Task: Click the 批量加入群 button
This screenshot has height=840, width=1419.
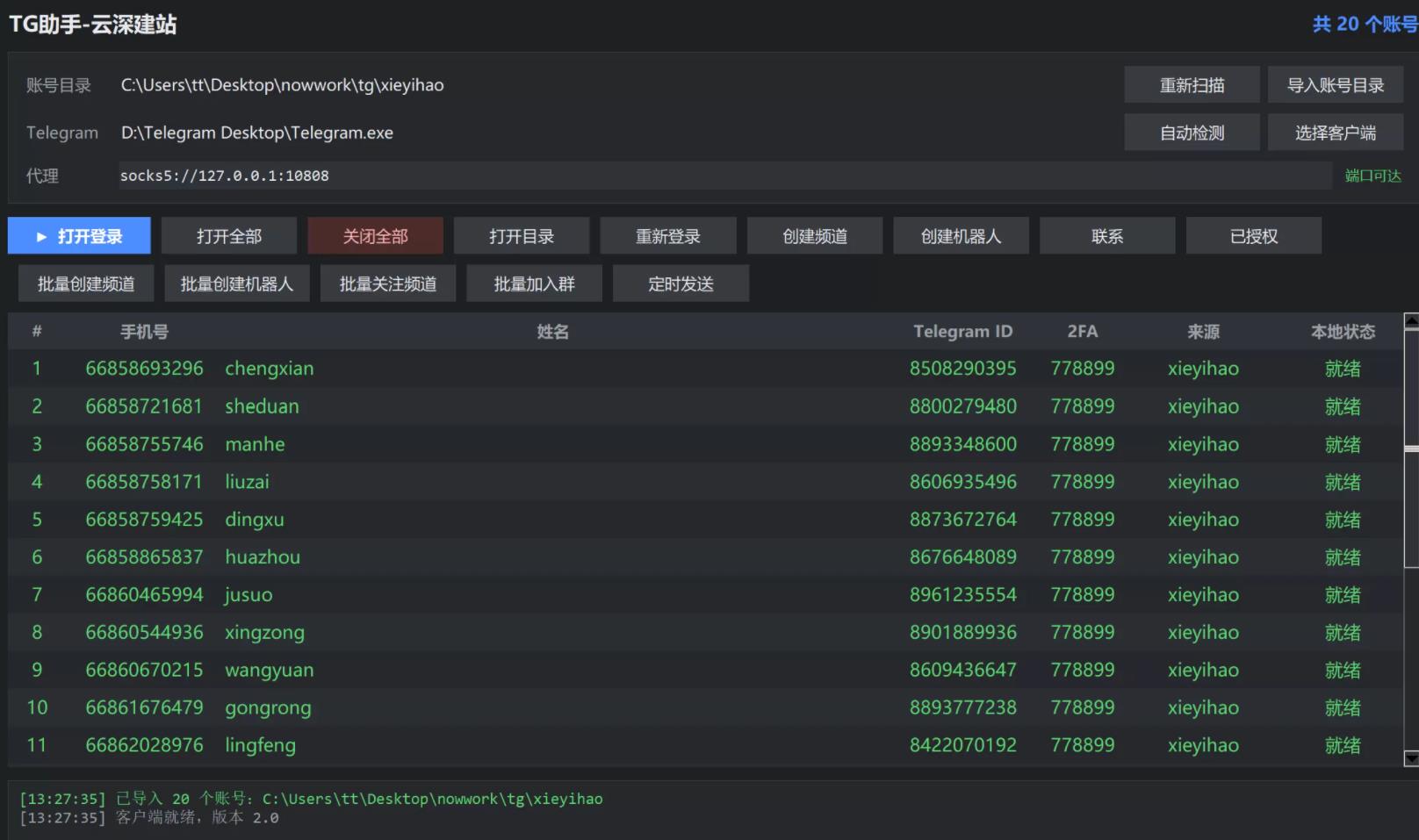Action: click(x=534, y=284)
